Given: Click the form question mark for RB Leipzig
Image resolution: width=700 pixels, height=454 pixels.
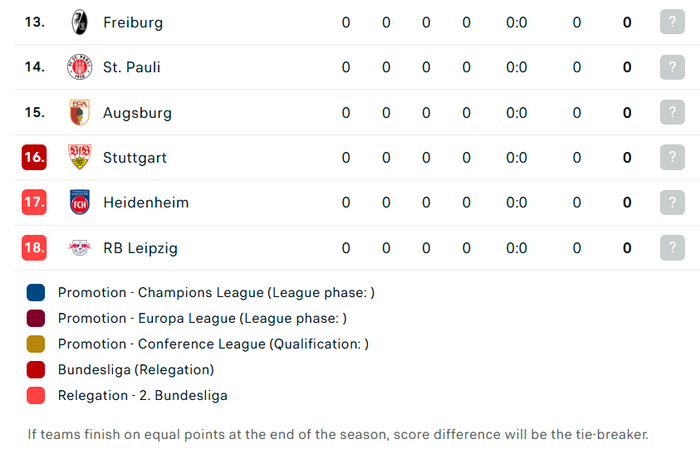Looking at the screenshot, I should [672, 248].
